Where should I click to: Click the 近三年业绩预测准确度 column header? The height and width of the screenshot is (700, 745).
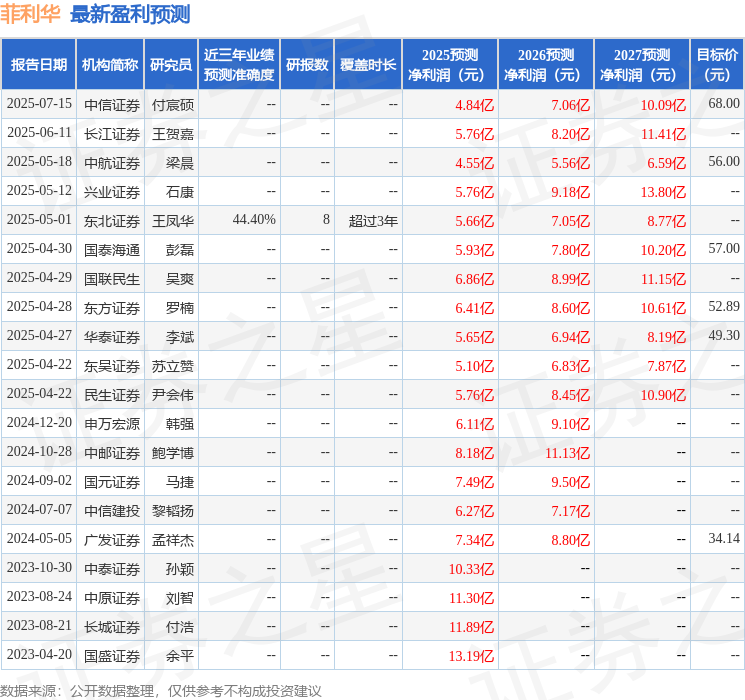239,65
